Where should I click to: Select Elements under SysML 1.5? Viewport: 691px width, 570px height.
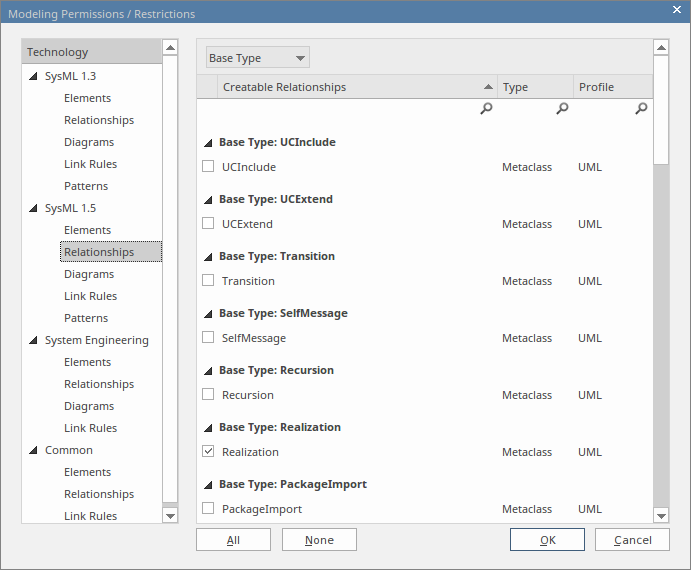pos(88,230)
